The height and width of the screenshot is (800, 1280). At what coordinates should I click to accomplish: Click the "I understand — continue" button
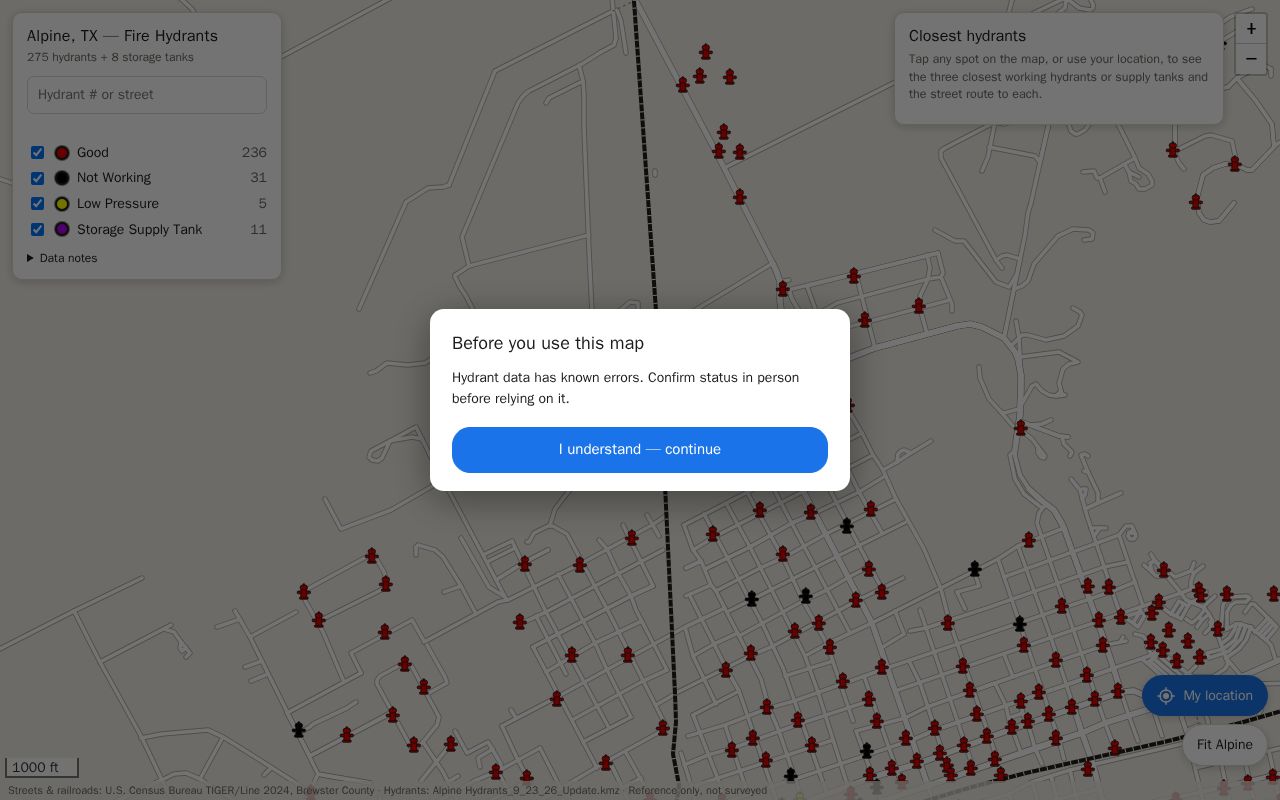(x=640, y=450)
